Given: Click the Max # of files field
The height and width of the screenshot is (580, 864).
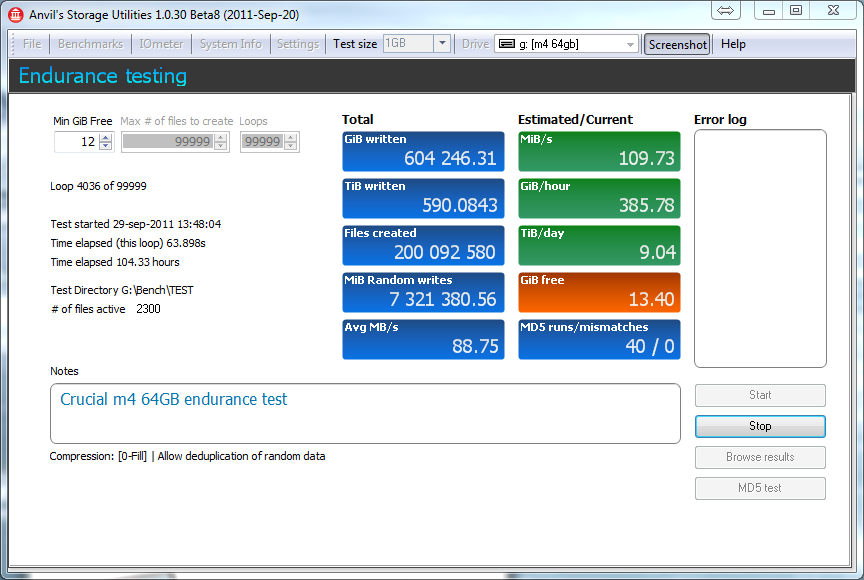Looking at the screenshot, I should pos(168,142).
